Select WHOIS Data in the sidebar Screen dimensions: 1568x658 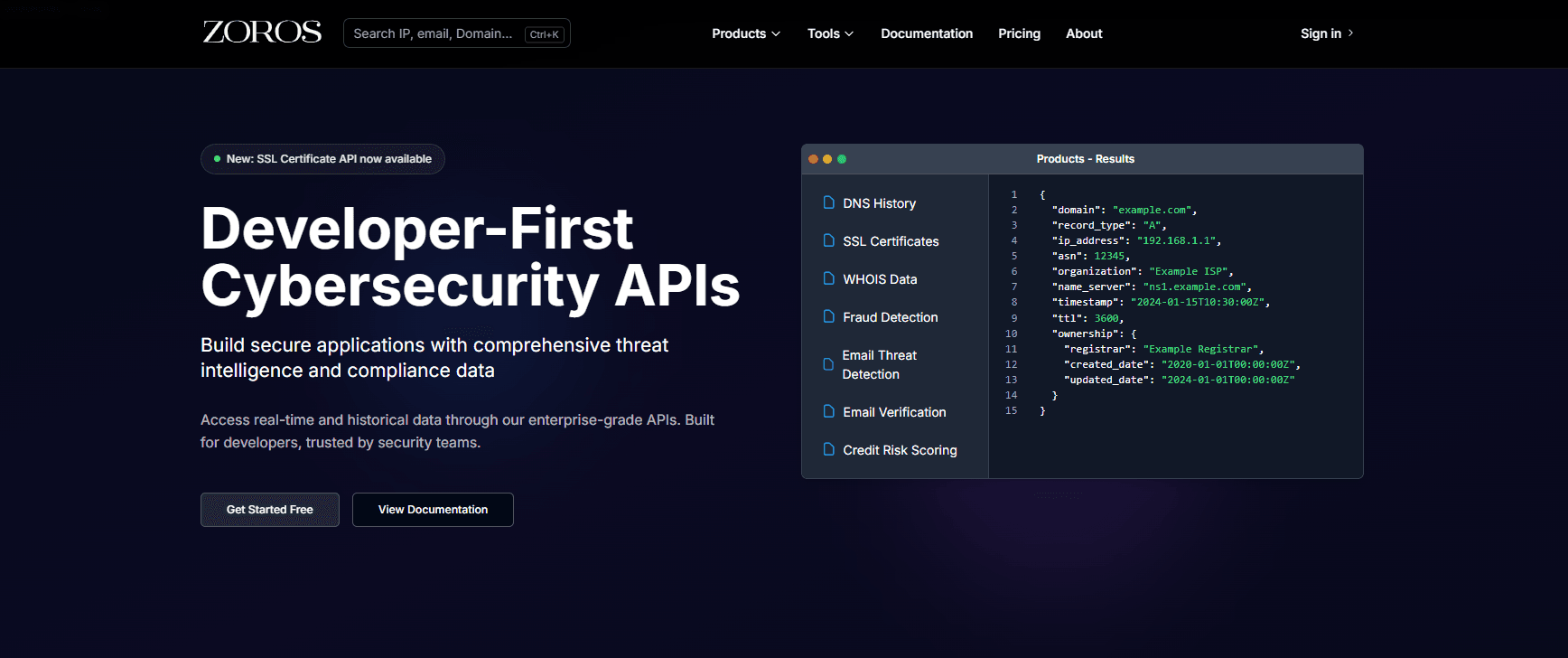pyautogui.click(x=880, y=279)
